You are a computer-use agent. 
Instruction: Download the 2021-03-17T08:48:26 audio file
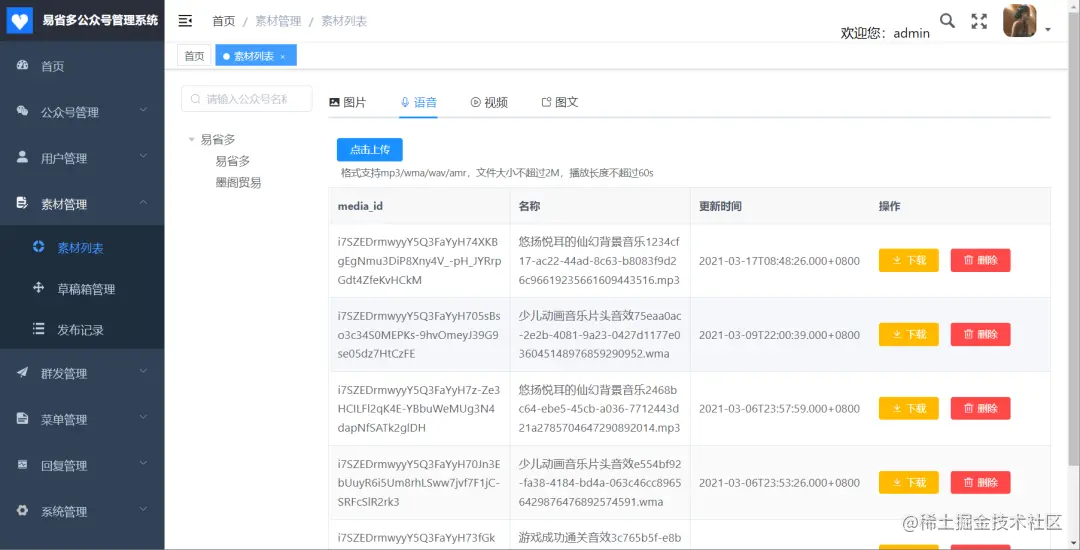[908, 260]
